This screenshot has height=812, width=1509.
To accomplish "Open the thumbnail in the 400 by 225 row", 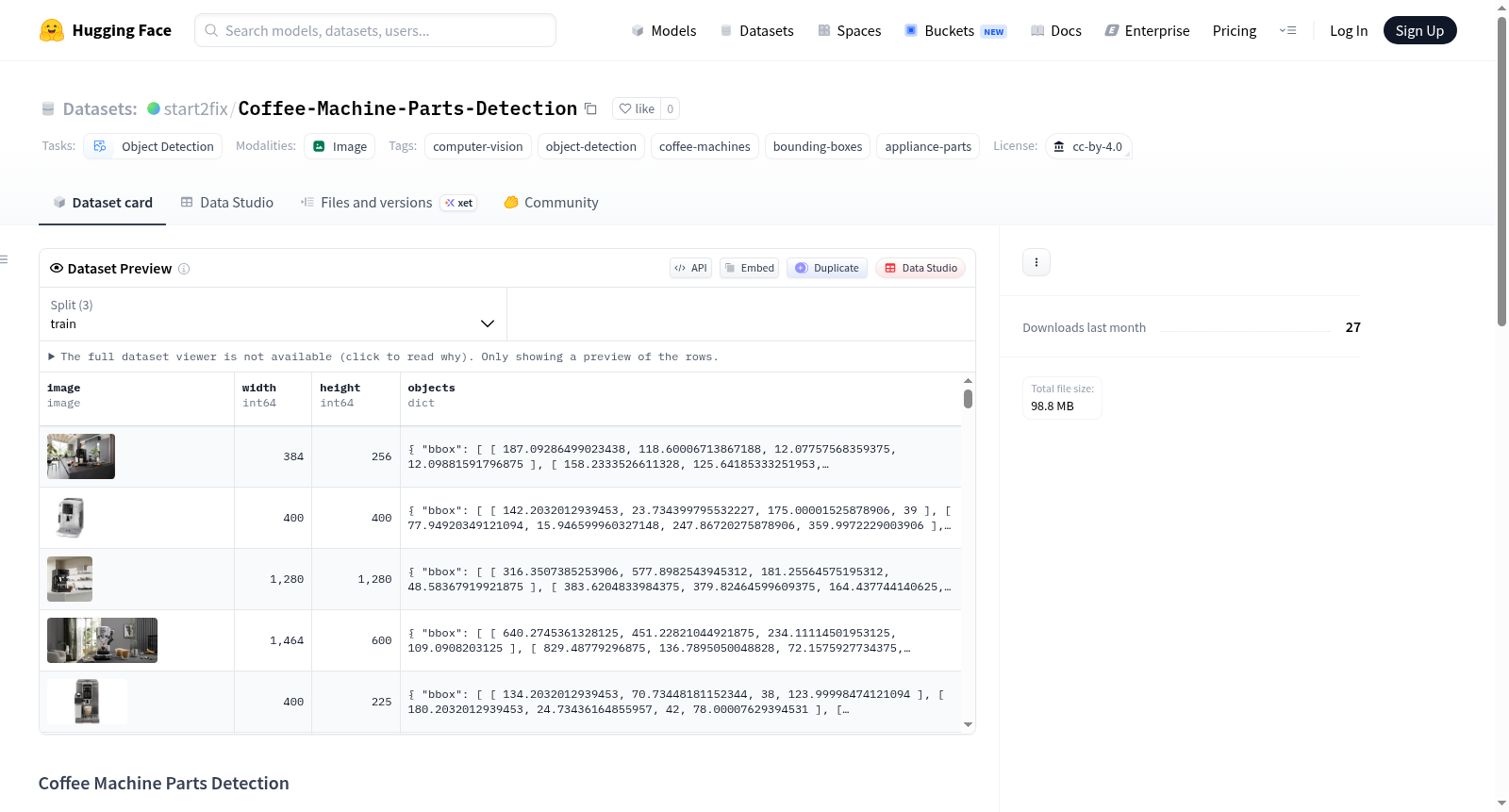I will (87, 702).
